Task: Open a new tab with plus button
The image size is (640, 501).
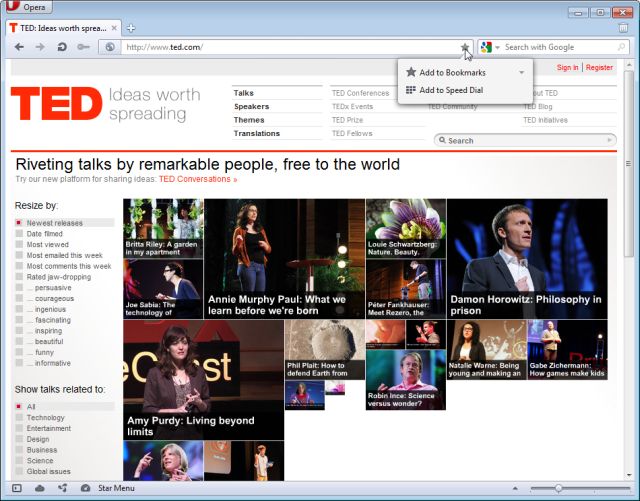Action: (131, 27)
